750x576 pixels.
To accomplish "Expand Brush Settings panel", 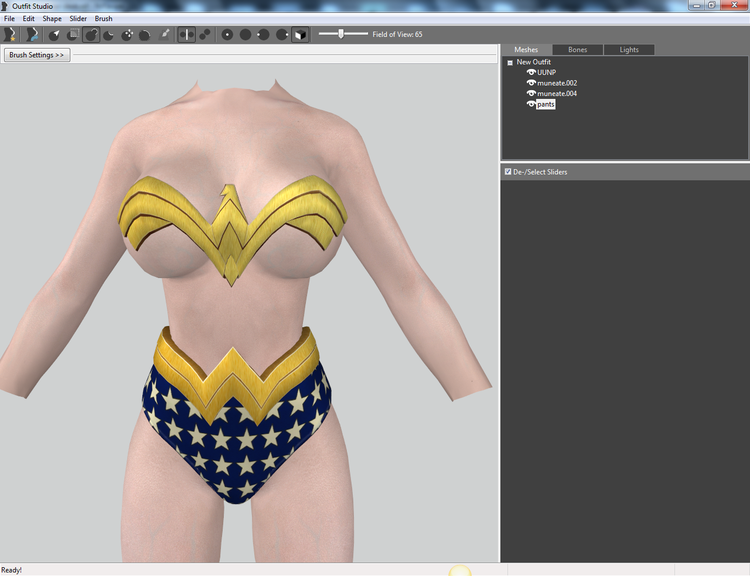I will tap(37, 55).
